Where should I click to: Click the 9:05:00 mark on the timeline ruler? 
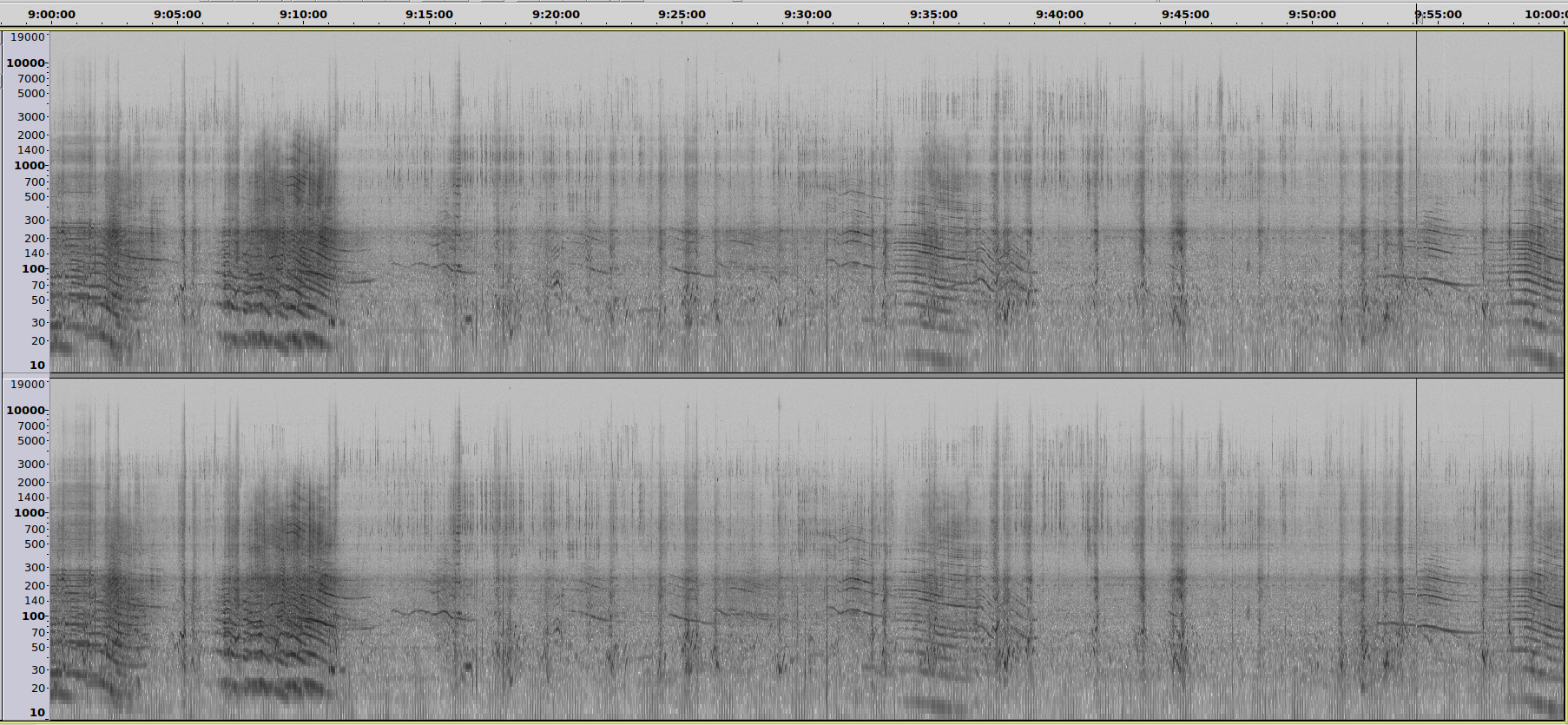(x=177, y=15)
